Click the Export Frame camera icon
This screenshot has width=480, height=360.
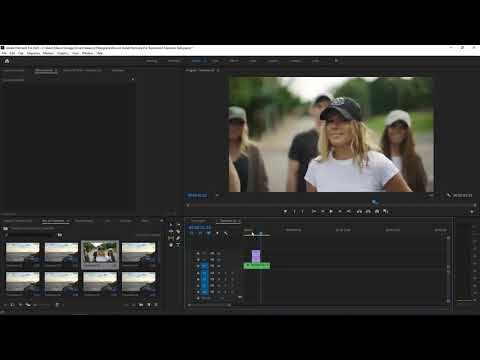pyautogui.click(x=377, y=212)
